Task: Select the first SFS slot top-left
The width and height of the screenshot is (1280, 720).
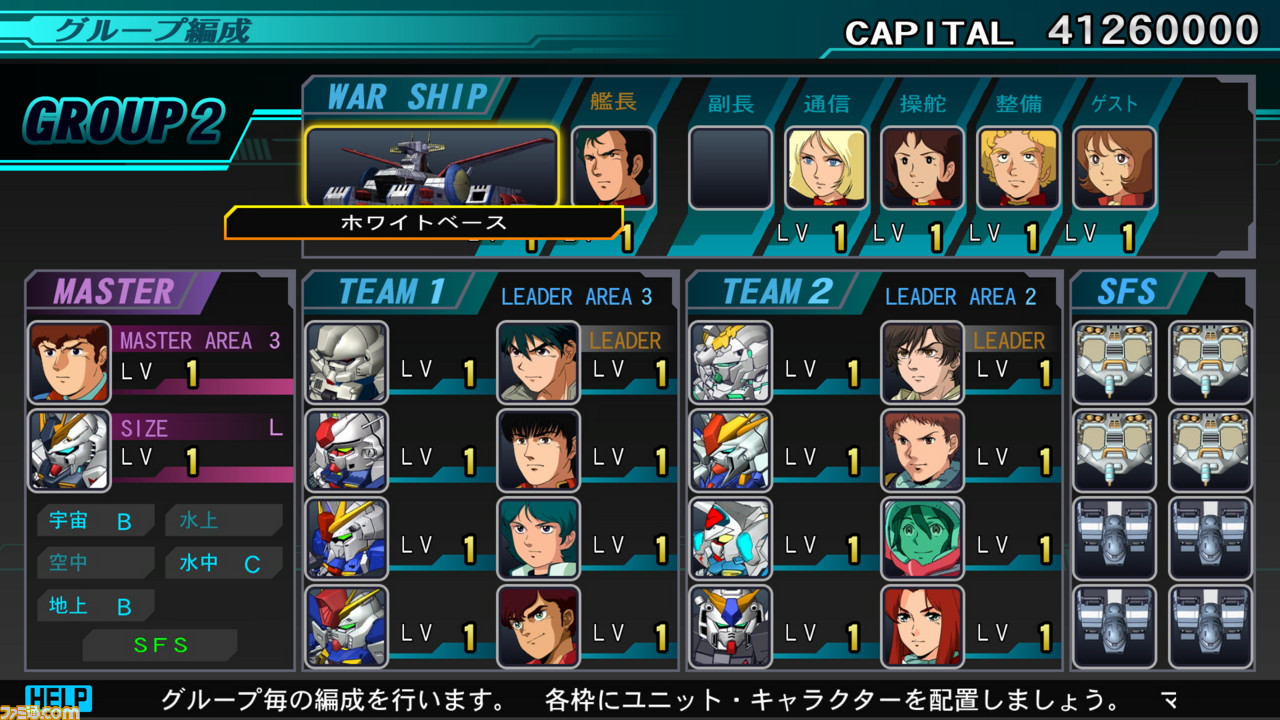Action: (x=1114, y=362)
